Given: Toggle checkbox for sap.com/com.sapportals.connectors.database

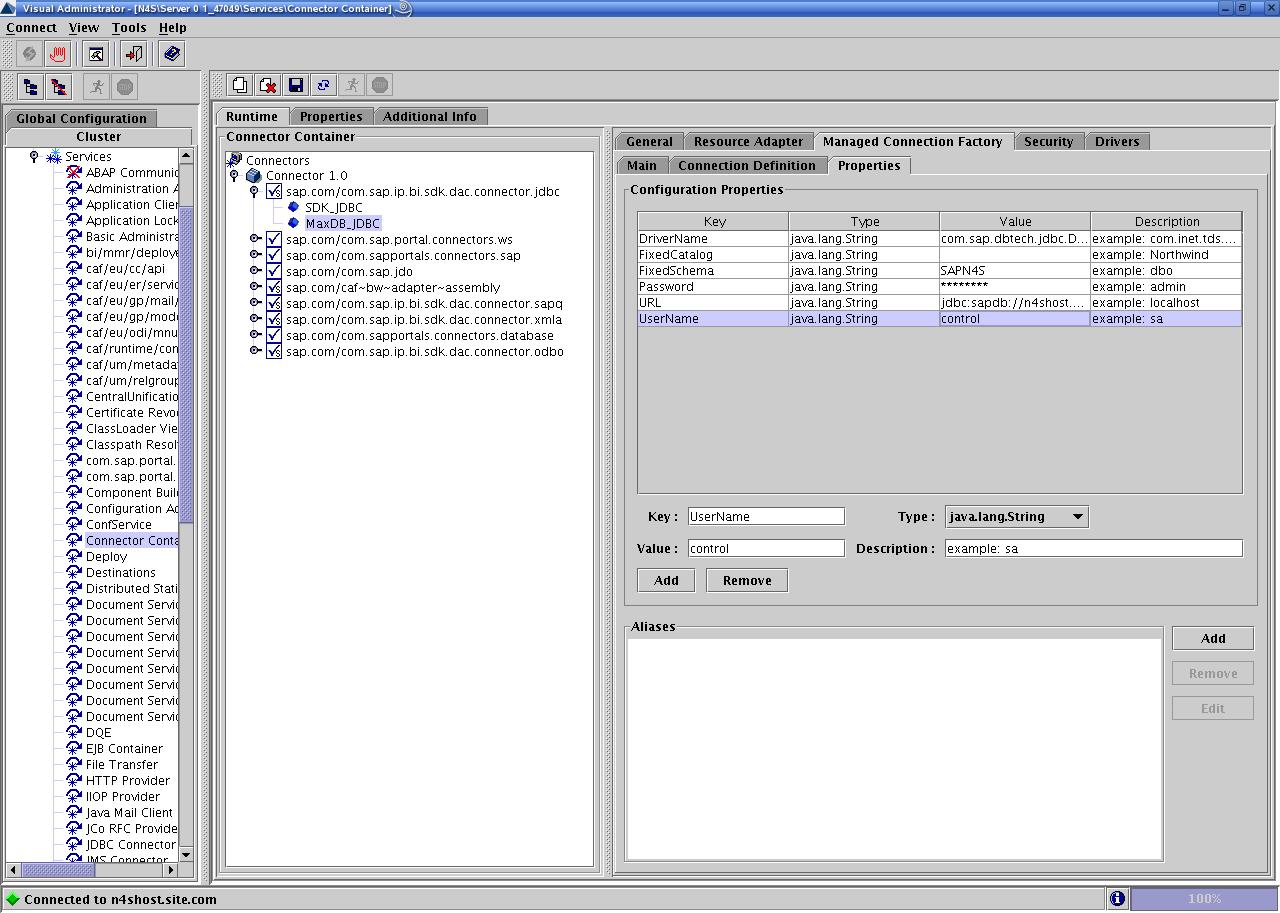Looking at the screenshot, I should (x=274, y=335).
